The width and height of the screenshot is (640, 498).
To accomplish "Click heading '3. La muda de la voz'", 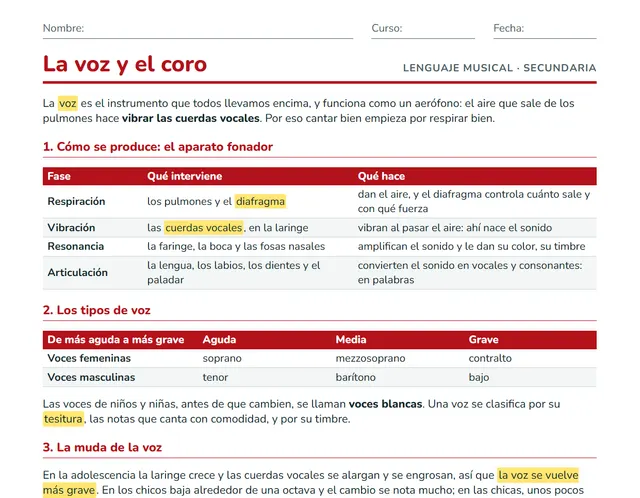I will [102, 447].
